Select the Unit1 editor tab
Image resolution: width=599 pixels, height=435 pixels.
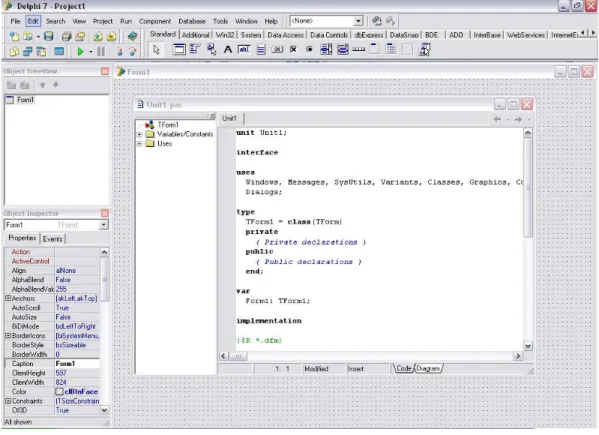click(x=229, y=118)
